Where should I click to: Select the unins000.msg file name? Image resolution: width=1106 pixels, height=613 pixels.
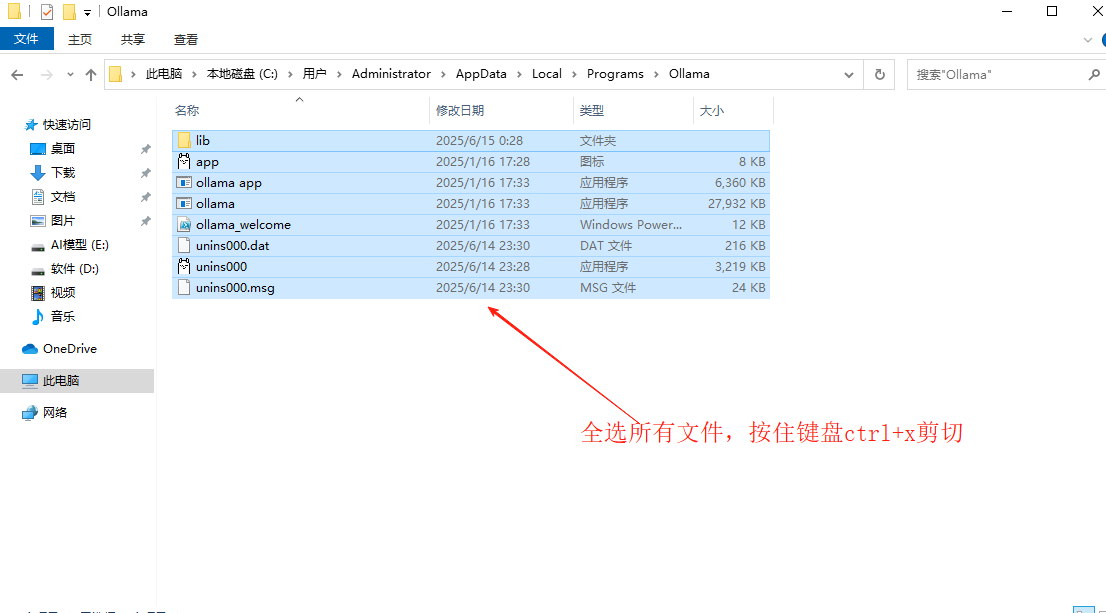[235, 288]
